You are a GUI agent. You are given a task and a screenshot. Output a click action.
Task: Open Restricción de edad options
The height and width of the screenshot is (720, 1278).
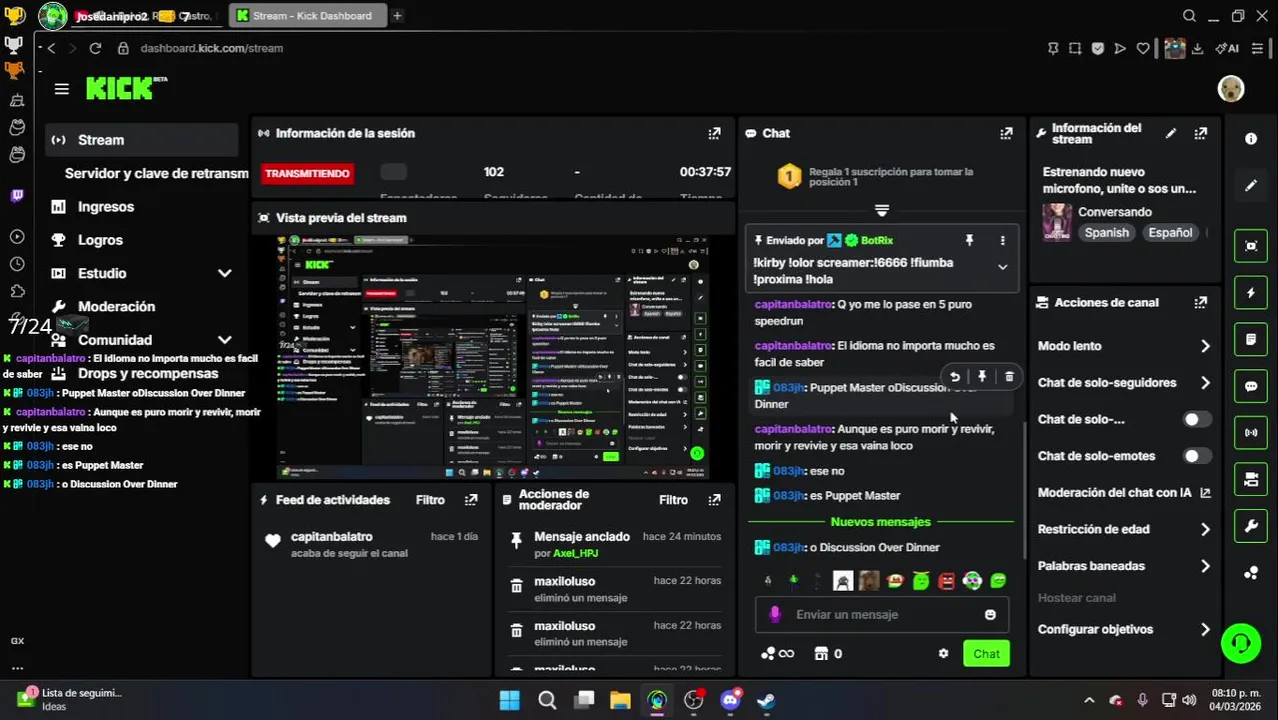[x=1125, y=529]
